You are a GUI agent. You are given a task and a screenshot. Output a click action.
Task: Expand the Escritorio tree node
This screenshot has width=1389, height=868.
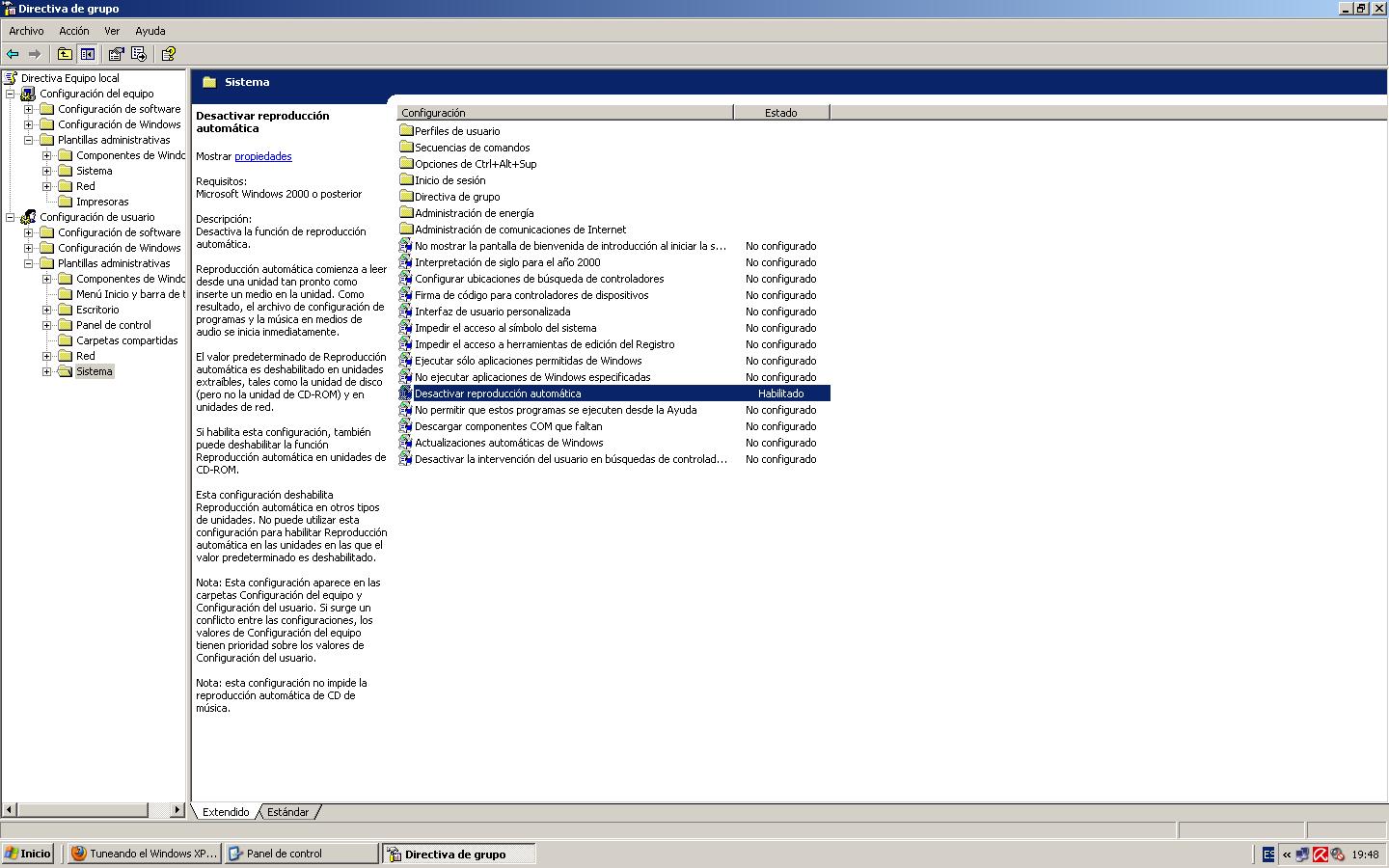(x=47, y=310)
